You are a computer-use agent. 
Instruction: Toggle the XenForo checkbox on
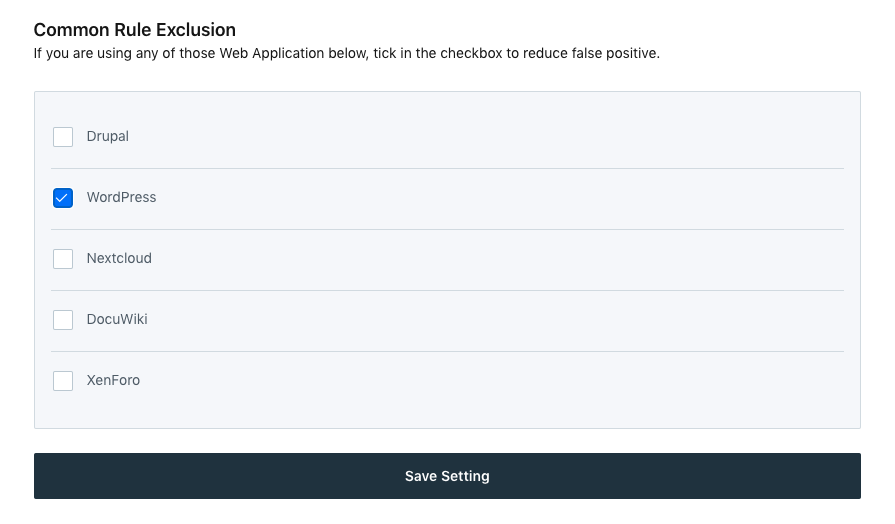(63, 381)
